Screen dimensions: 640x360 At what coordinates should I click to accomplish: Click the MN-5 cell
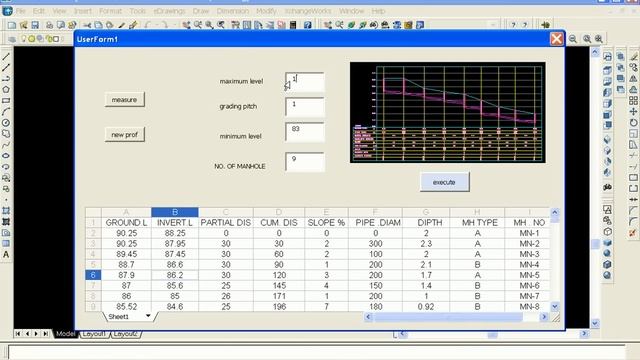click(x=529, y=275)
